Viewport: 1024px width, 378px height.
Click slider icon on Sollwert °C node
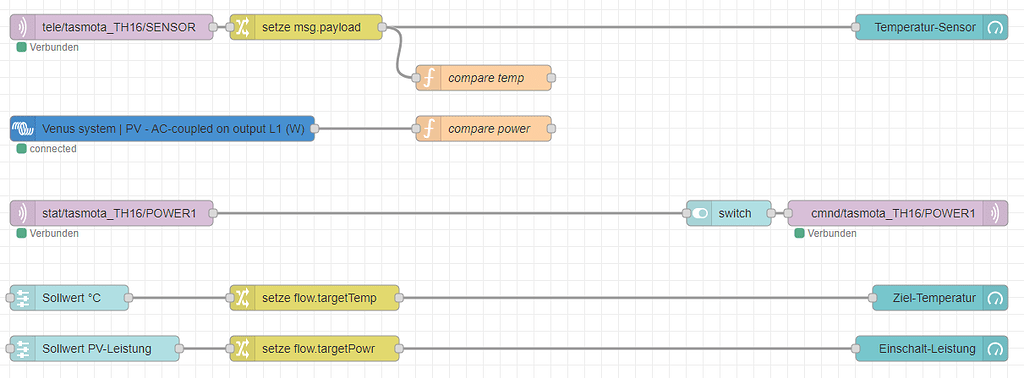(x=22, y=298)
